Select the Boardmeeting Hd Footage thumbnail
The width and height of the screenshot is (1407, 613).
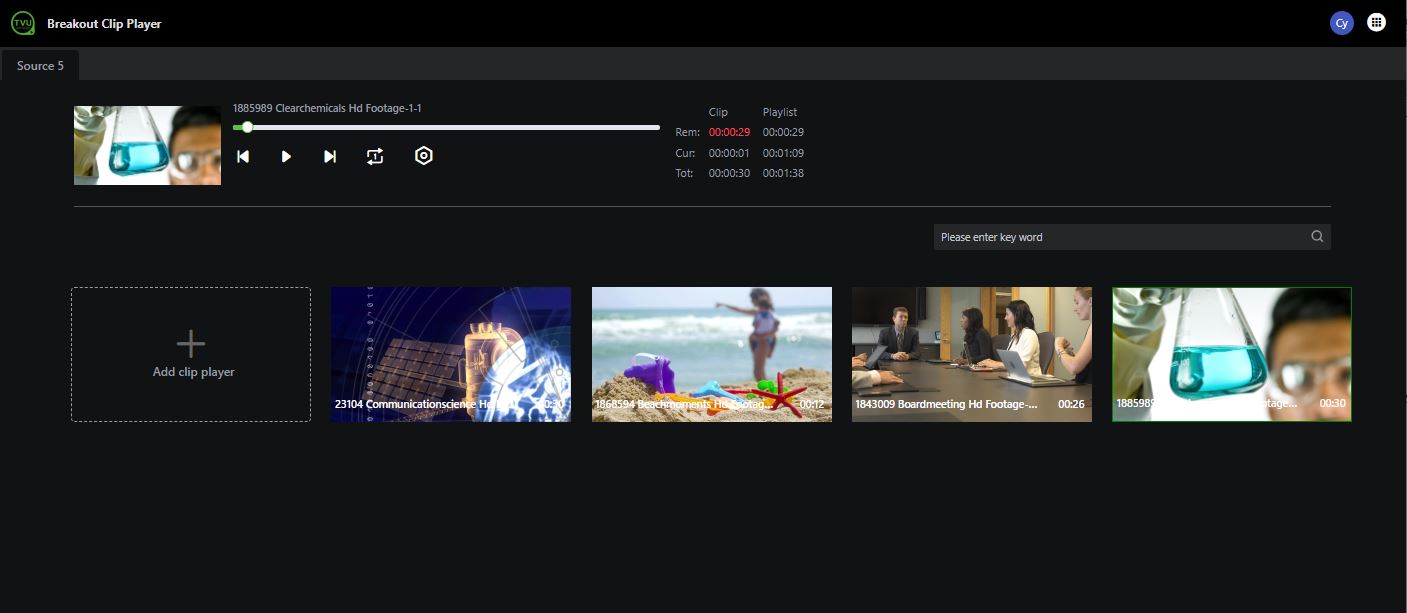coord(971,354)
